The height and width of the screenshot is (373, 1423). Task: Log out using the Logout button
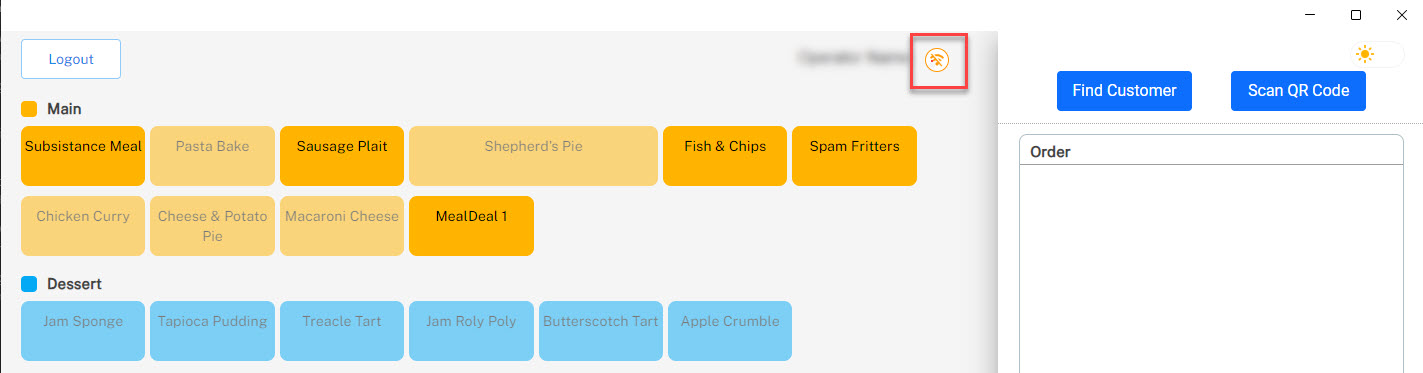71,59
